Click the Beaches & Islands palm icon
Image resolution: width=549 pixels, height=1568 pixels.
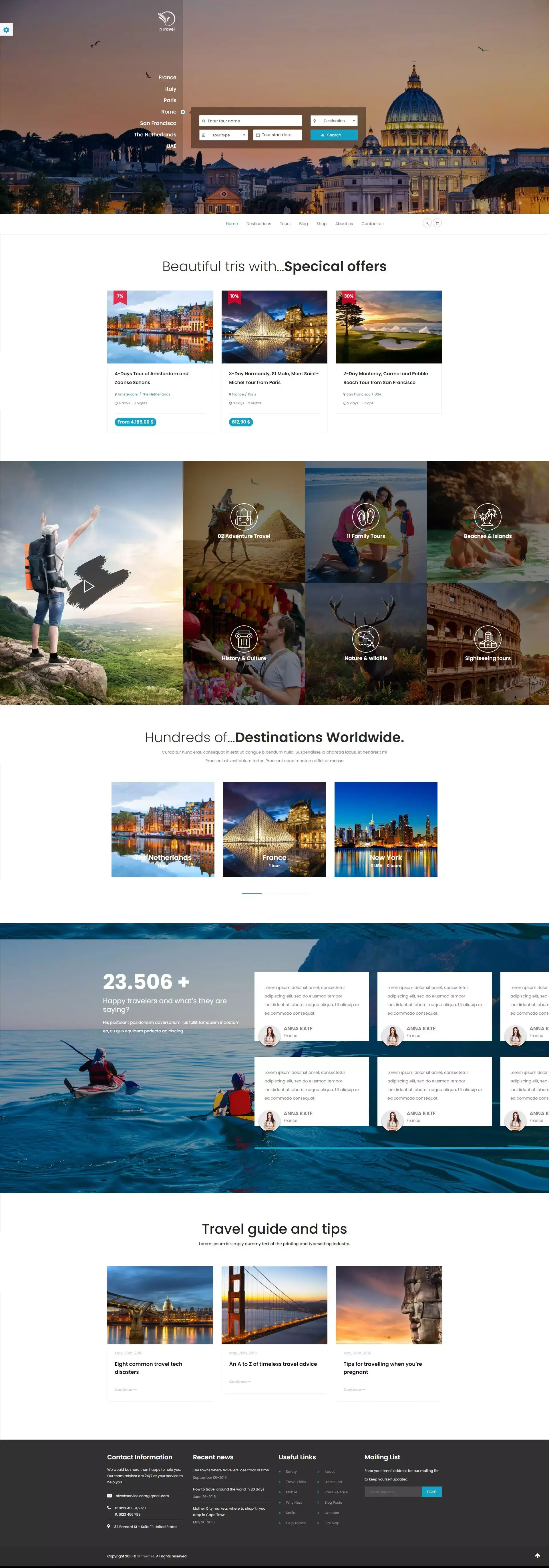(x=488, y=516)
